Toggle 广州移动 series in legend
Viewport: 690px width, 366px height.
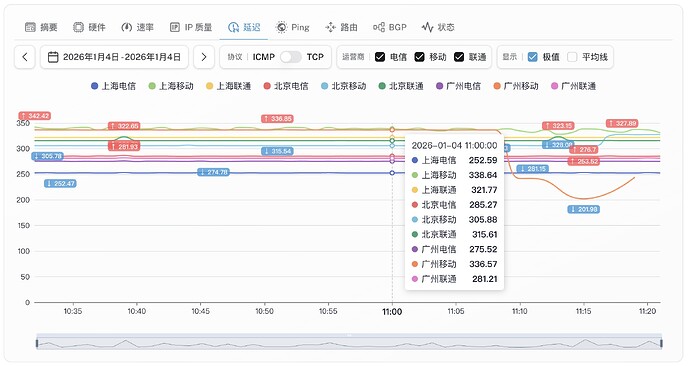point(516,86)
